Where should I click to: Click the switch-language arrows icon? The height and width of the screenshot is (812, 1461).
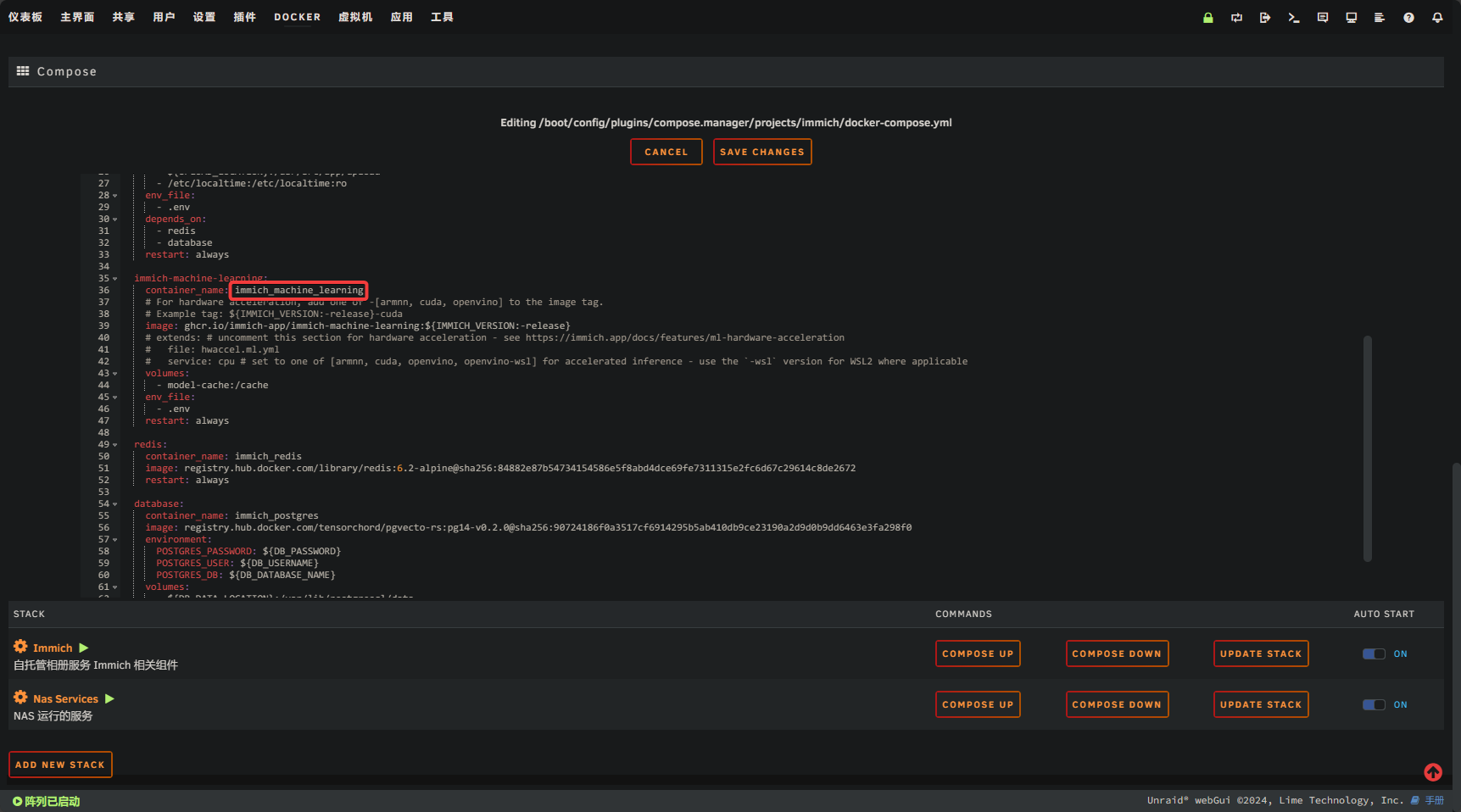coord(1237,18)
